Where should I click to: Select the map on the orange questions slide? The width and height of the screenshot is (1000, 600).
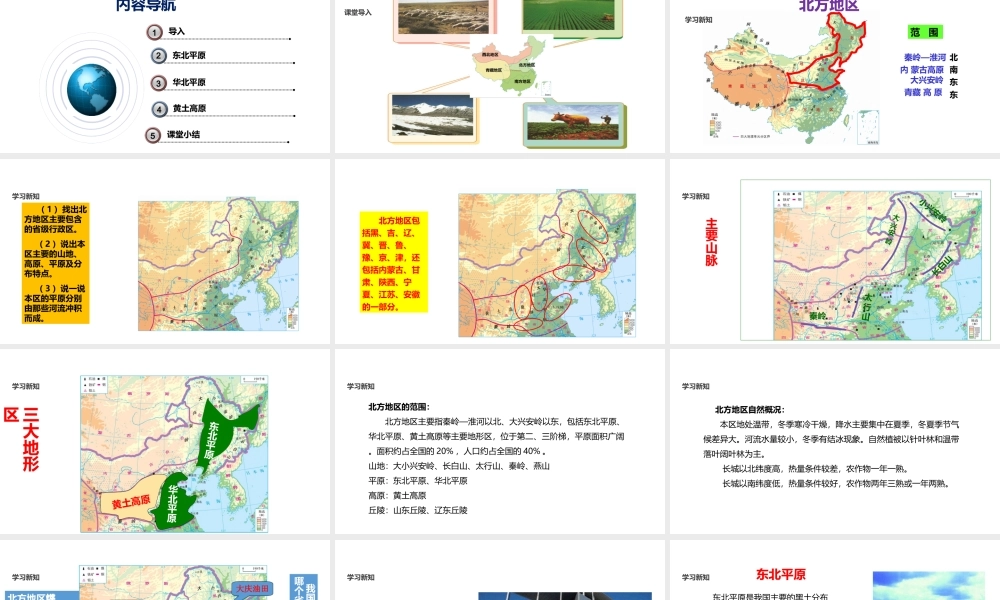click(x=218, y=265)
